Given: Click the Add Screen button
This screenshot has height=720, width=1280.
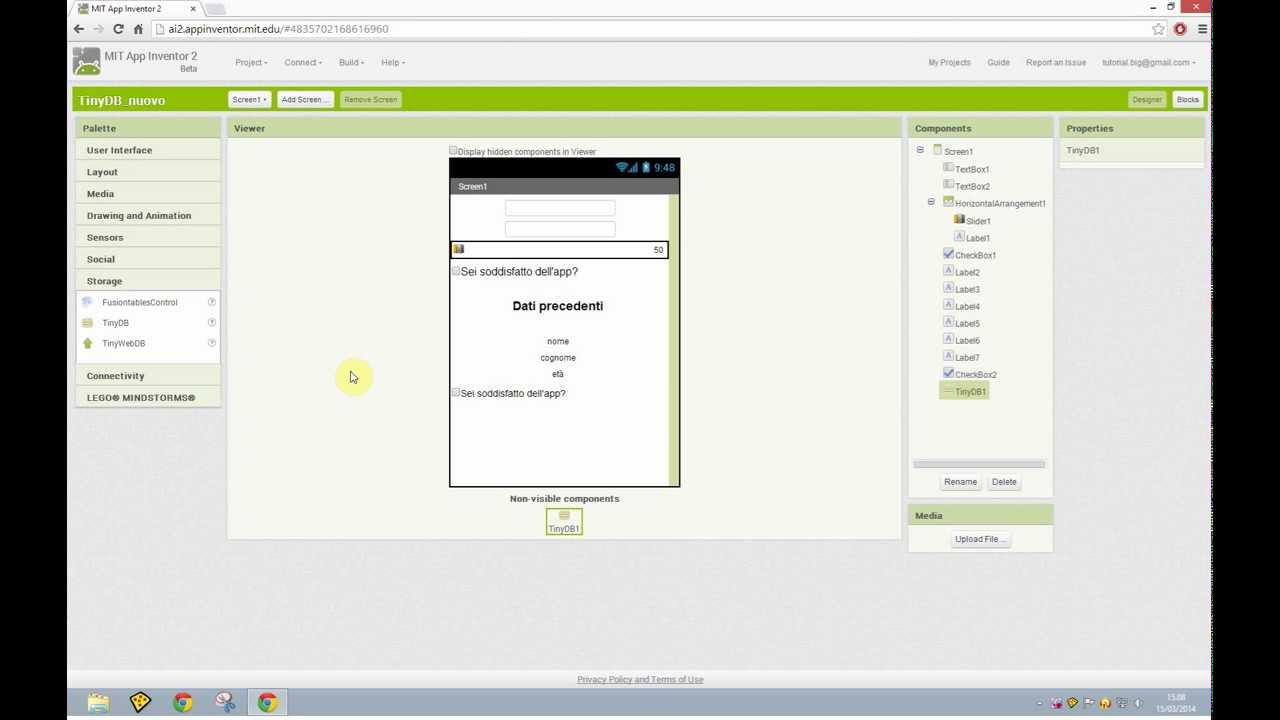Looking at the screenshot, I should coord(304,99).
